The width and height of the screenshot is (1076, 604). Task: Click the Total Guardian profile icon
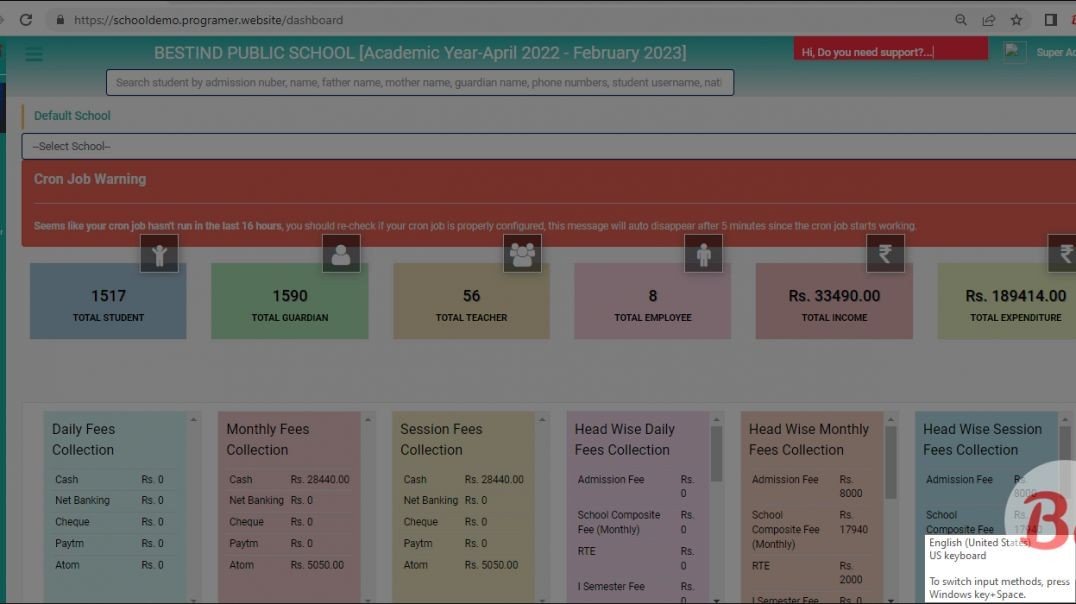pyautogui.click(x=342, y=254)
